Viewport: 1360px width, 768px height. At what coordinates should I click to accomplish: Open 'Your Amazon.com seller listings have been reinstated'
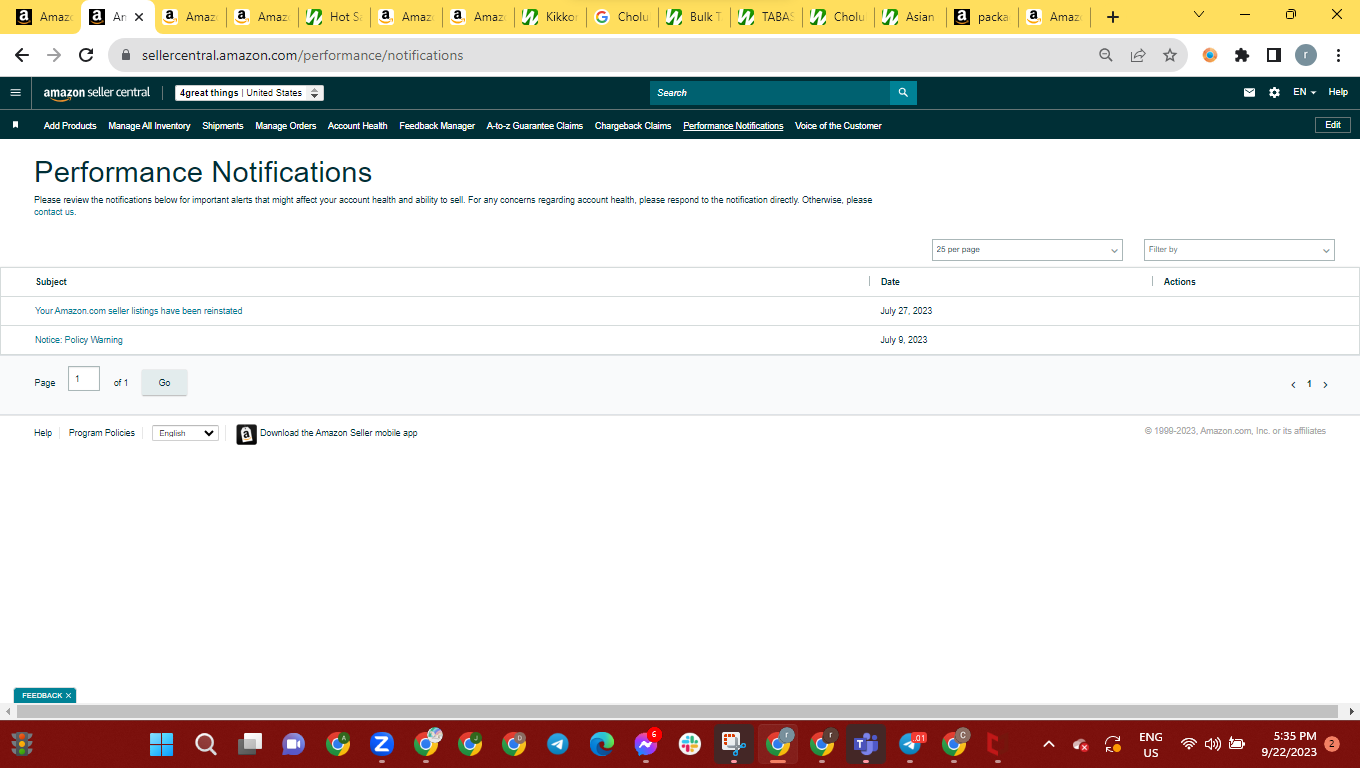point(139,311)
